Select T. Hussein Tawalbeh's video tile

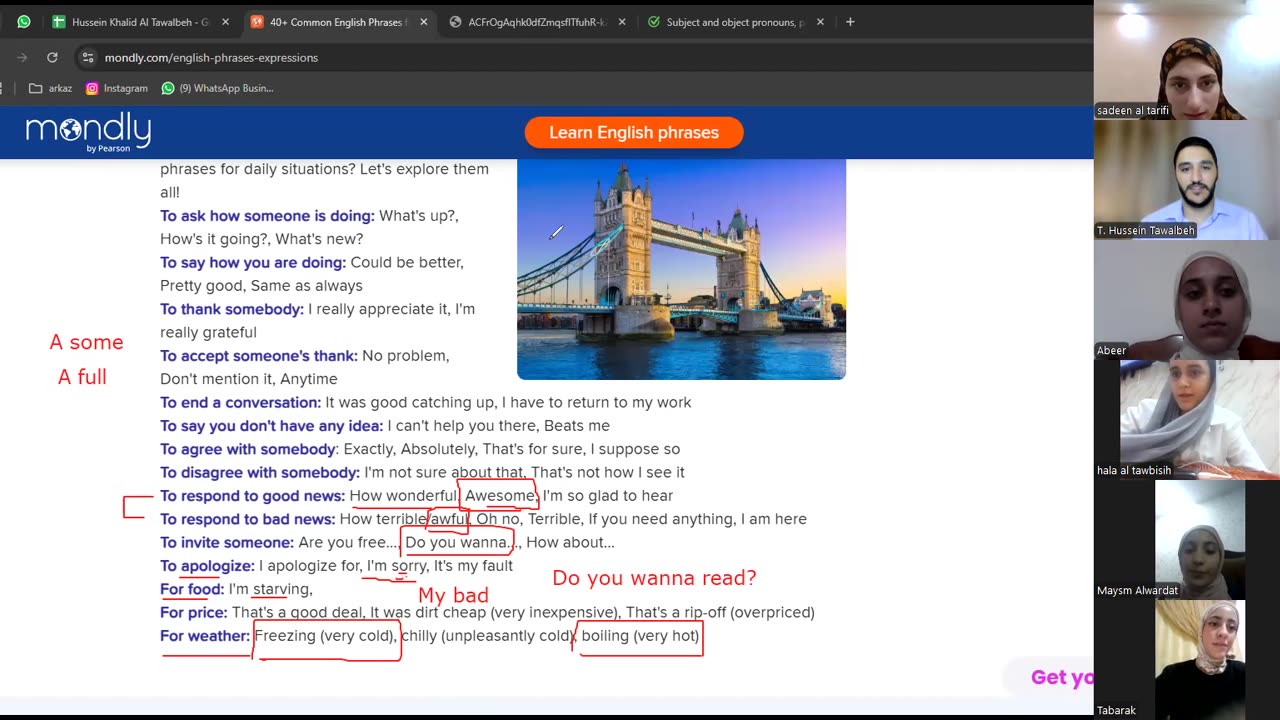tap(1187, 180)
